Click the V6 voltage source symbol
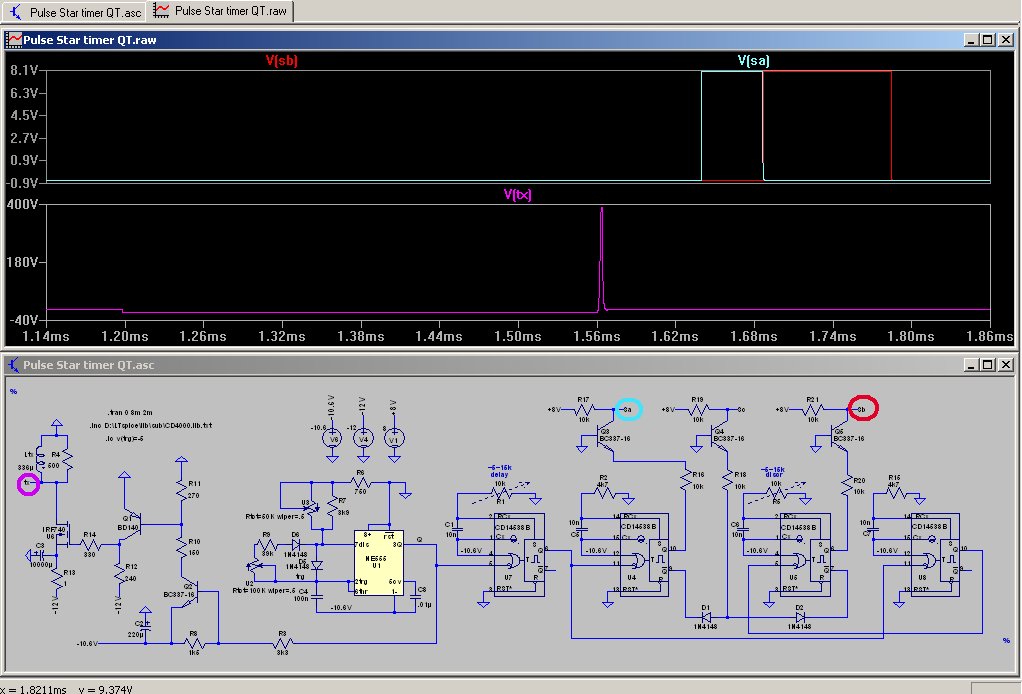1022x694 pixels. click(334, 438)
